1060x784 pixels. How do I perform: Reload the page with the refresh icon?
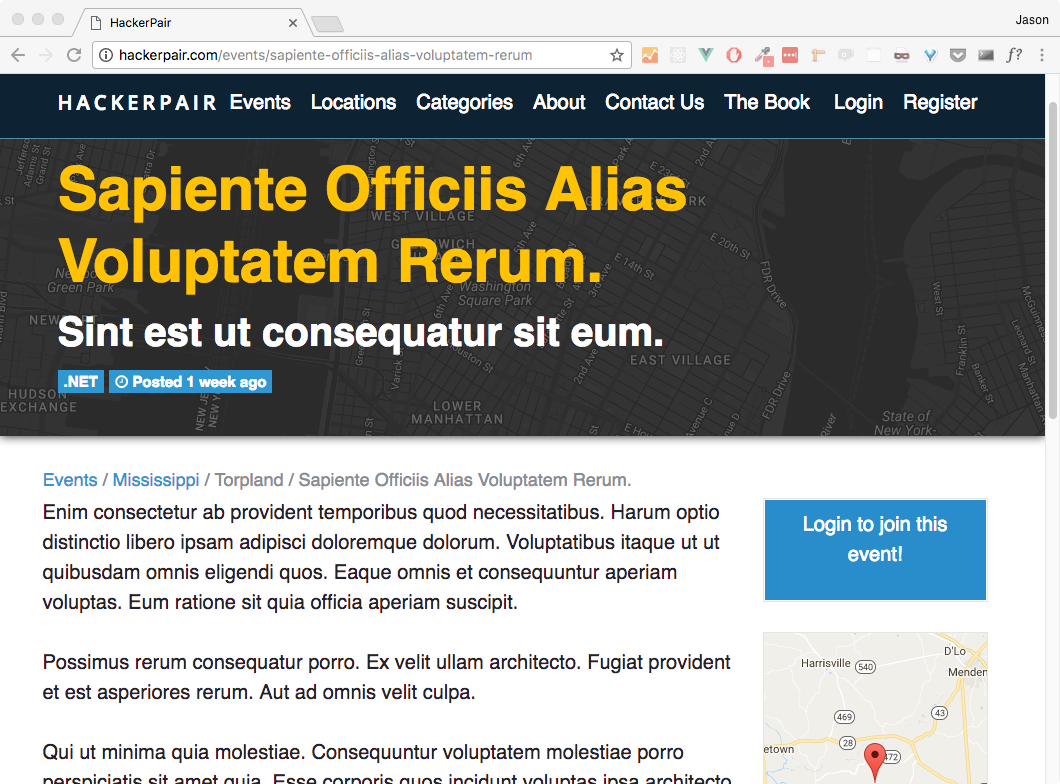(73, 55)
